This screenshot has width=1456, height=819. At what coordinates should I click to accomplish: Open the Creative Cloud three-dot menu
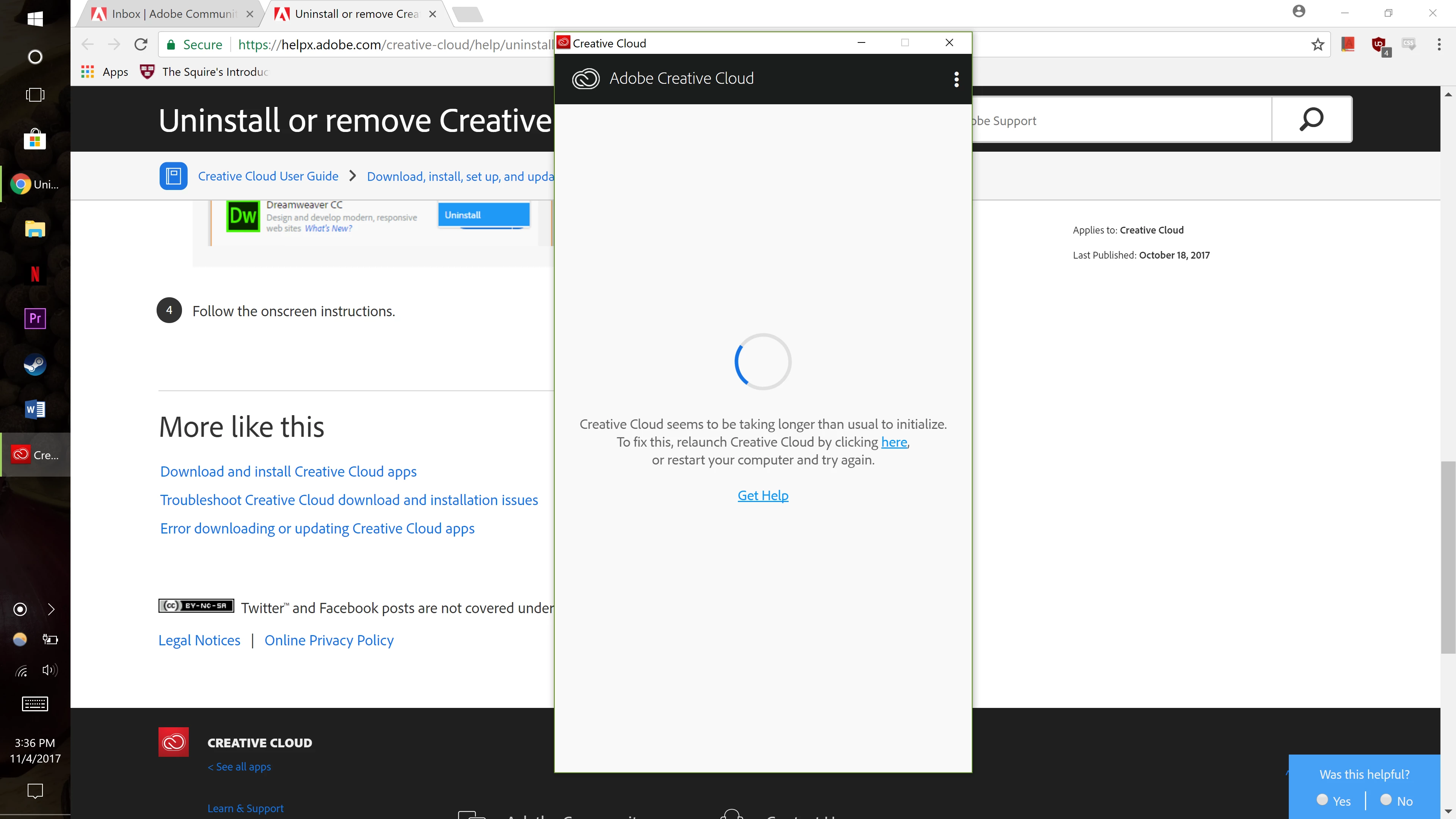coord(956,79)
